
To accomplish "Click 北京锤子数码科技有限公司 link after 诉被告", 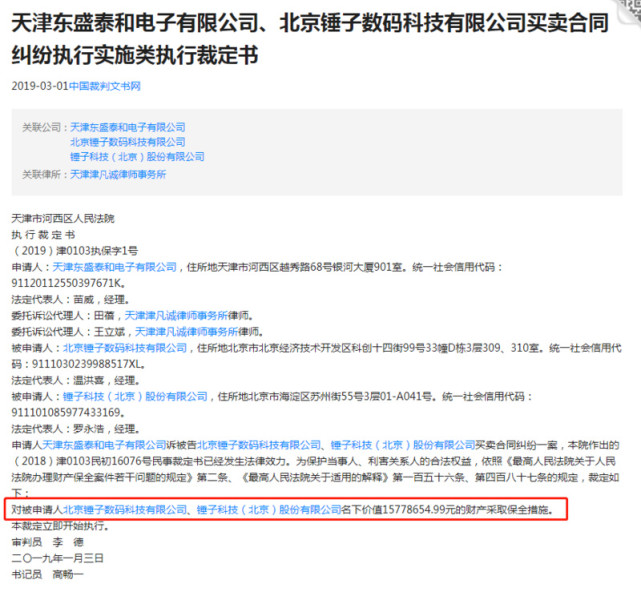I will coord(259,445).
